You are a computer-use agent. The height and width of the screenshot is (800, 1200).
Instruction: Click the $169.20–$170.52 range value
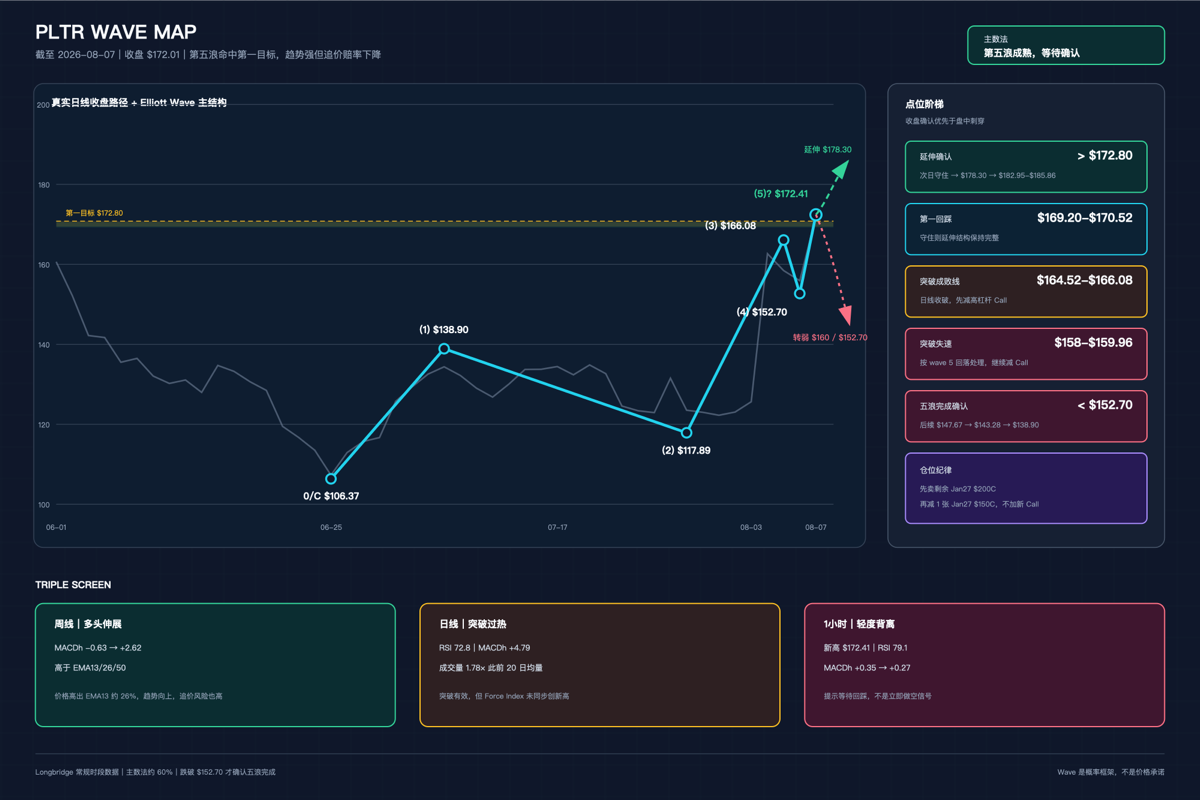pos(1085,218)
